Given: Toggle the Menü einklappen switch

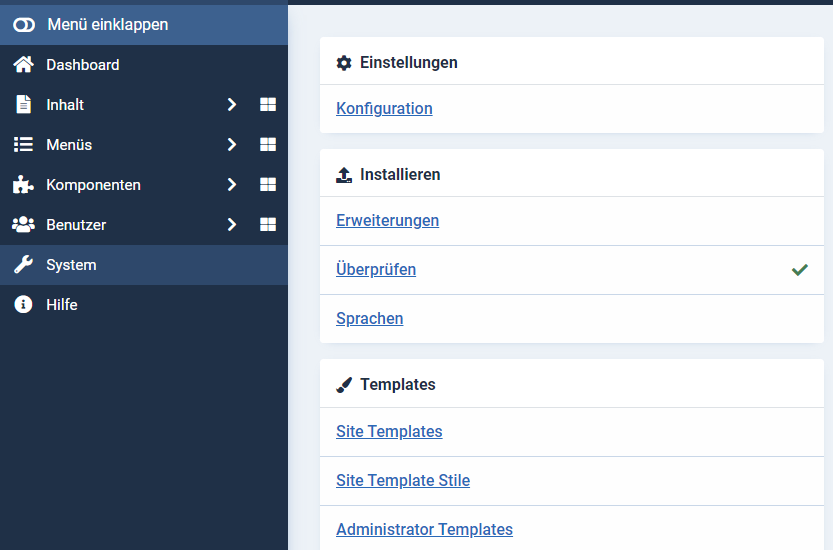Looking at the screenshot, I should click(x=24, y=24).
